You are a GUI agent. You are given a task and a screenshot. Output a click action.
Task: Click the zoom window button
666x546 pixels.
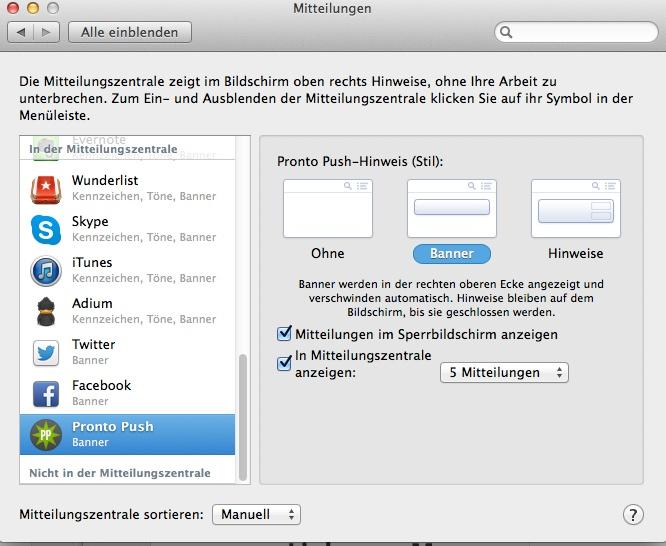pos(53,8)
